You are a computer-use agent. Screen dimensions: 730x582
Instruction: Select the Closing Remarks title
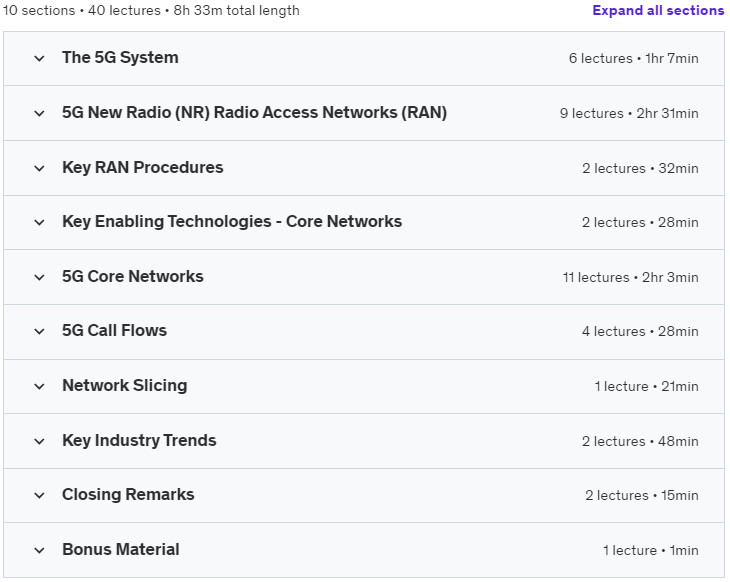128,494
